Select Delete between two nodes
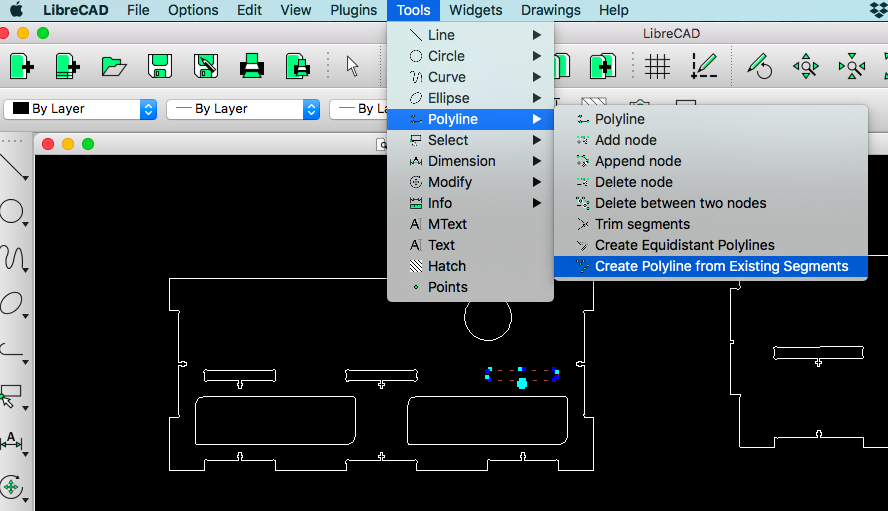 click(x=711, y=203)
